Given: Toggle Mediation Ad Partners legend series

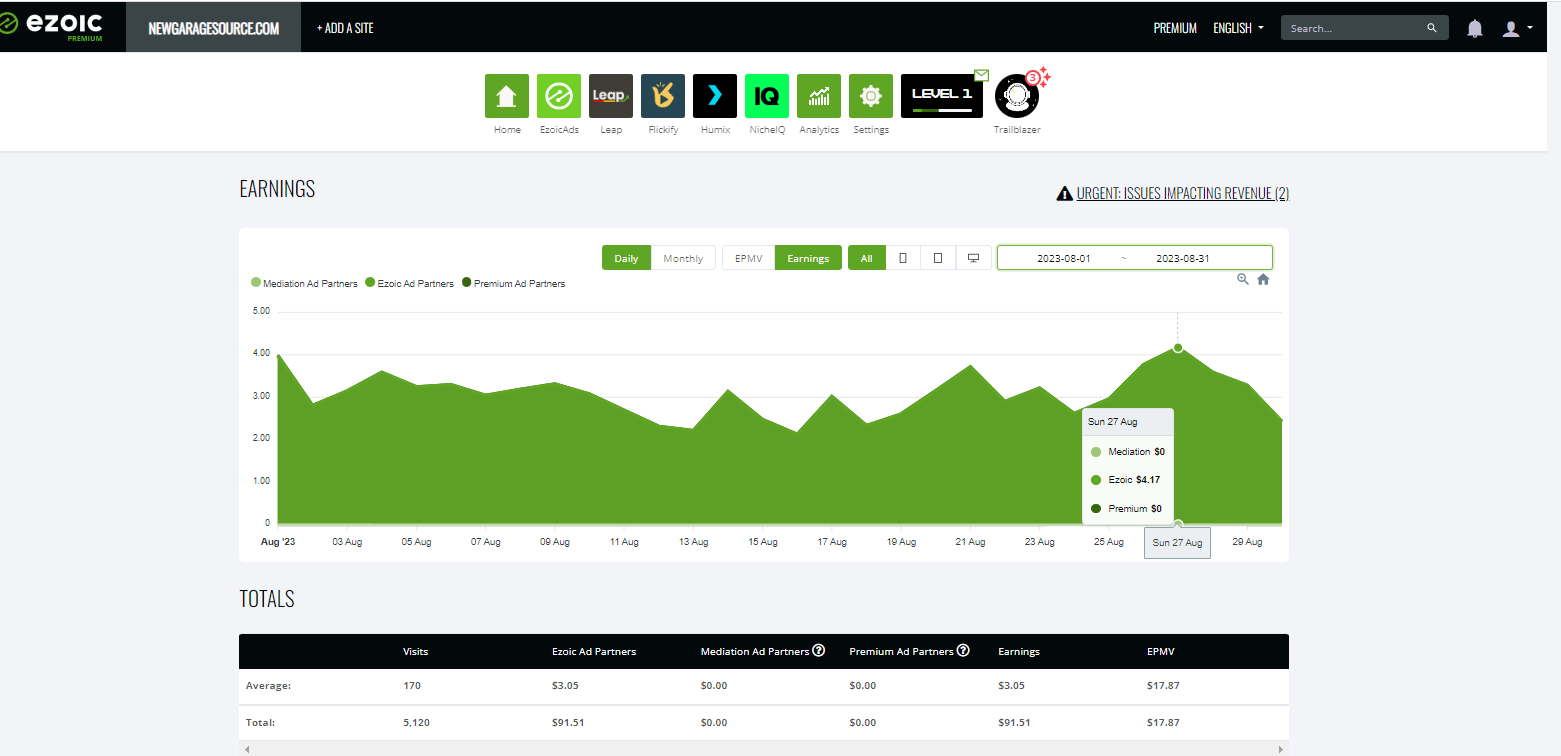Looking at the screenshot, I should tap(304, 284).
